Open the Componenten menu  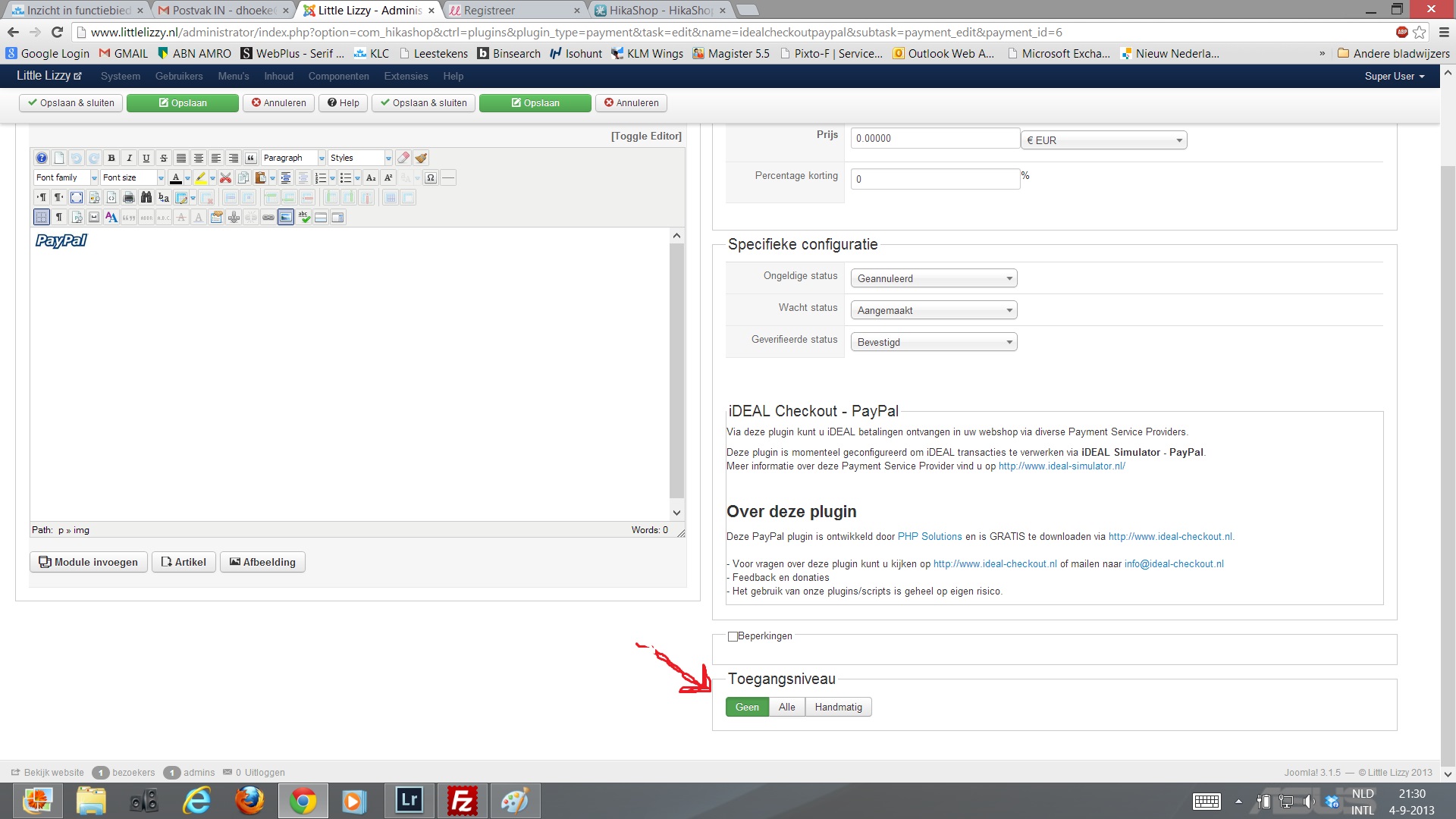[x=338, y=76]
